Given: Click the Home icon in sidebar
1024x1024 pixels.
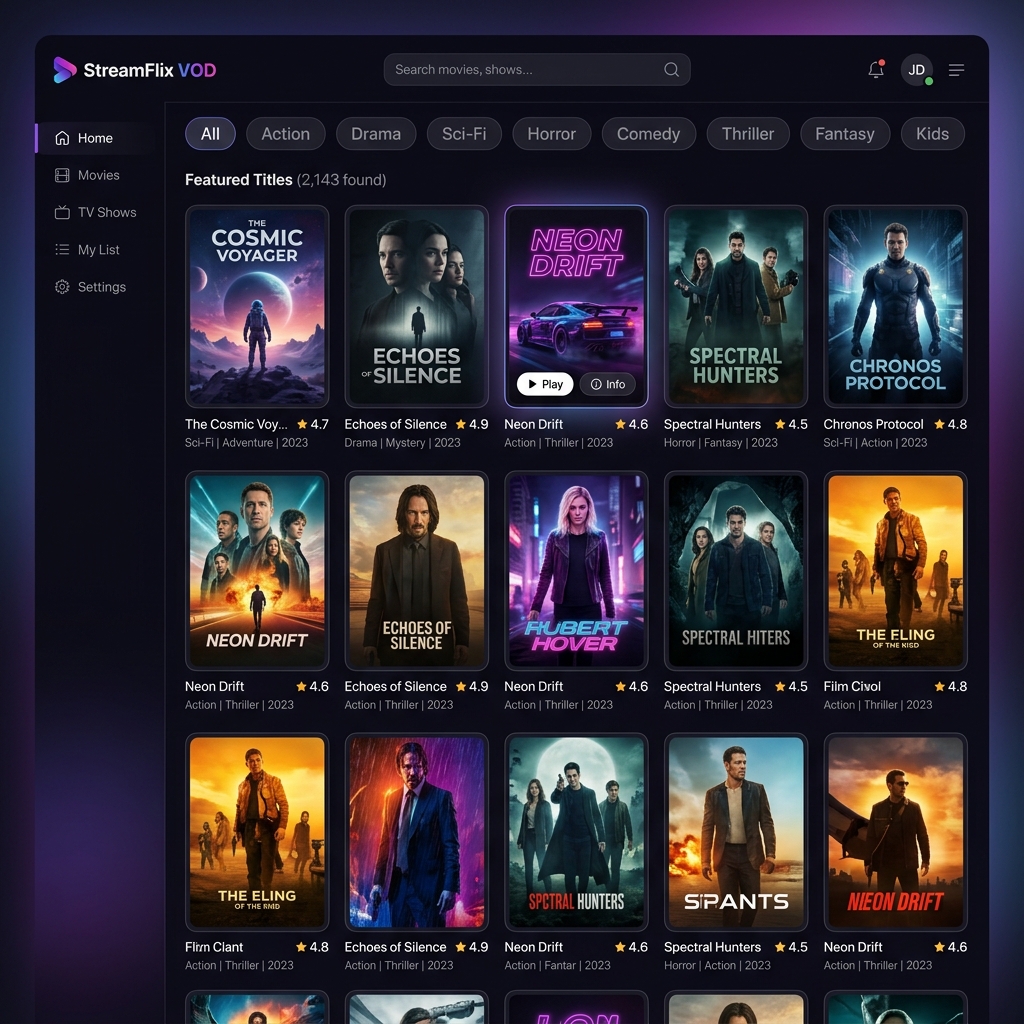Looking at the screenshot, I should point(62,138).
